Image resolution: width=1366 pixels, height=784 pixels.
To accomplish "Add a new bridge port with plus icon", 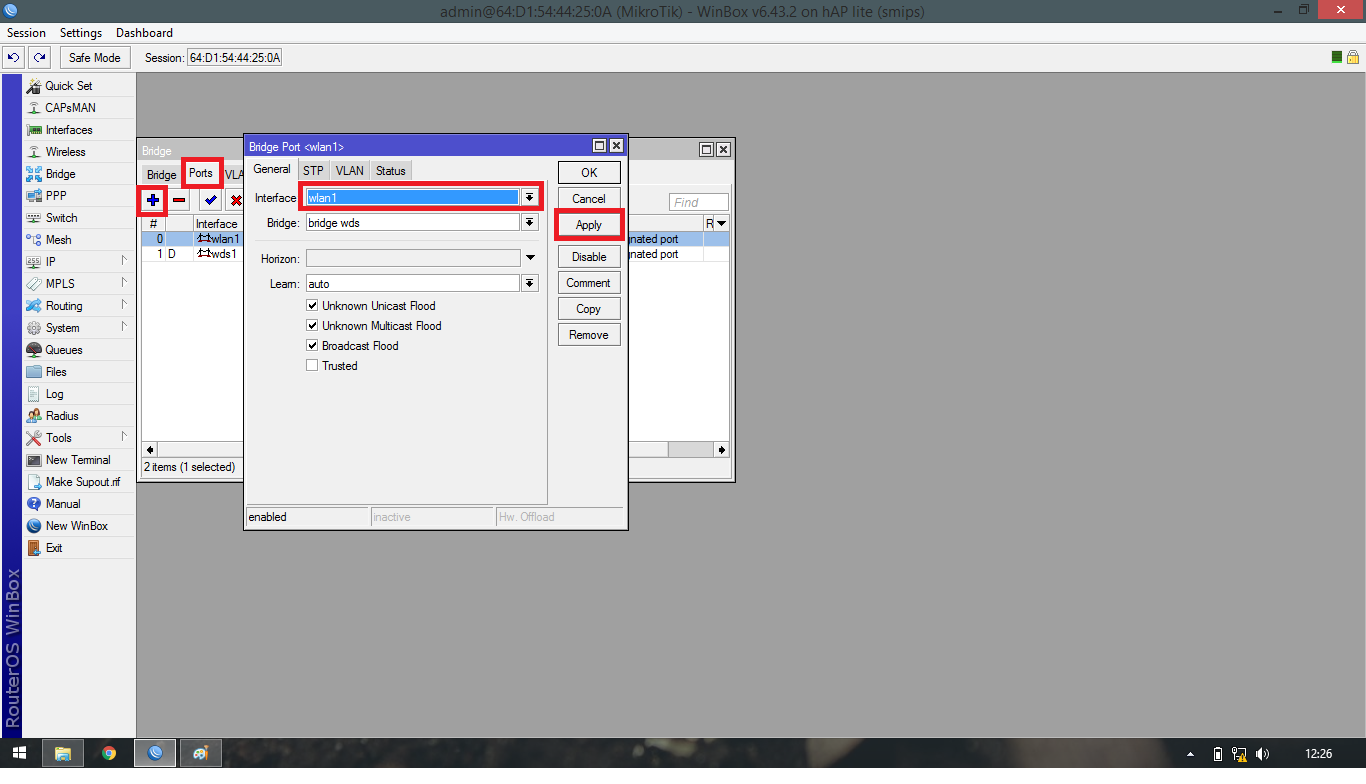I will pyautogui.click(x=153, y=201).
